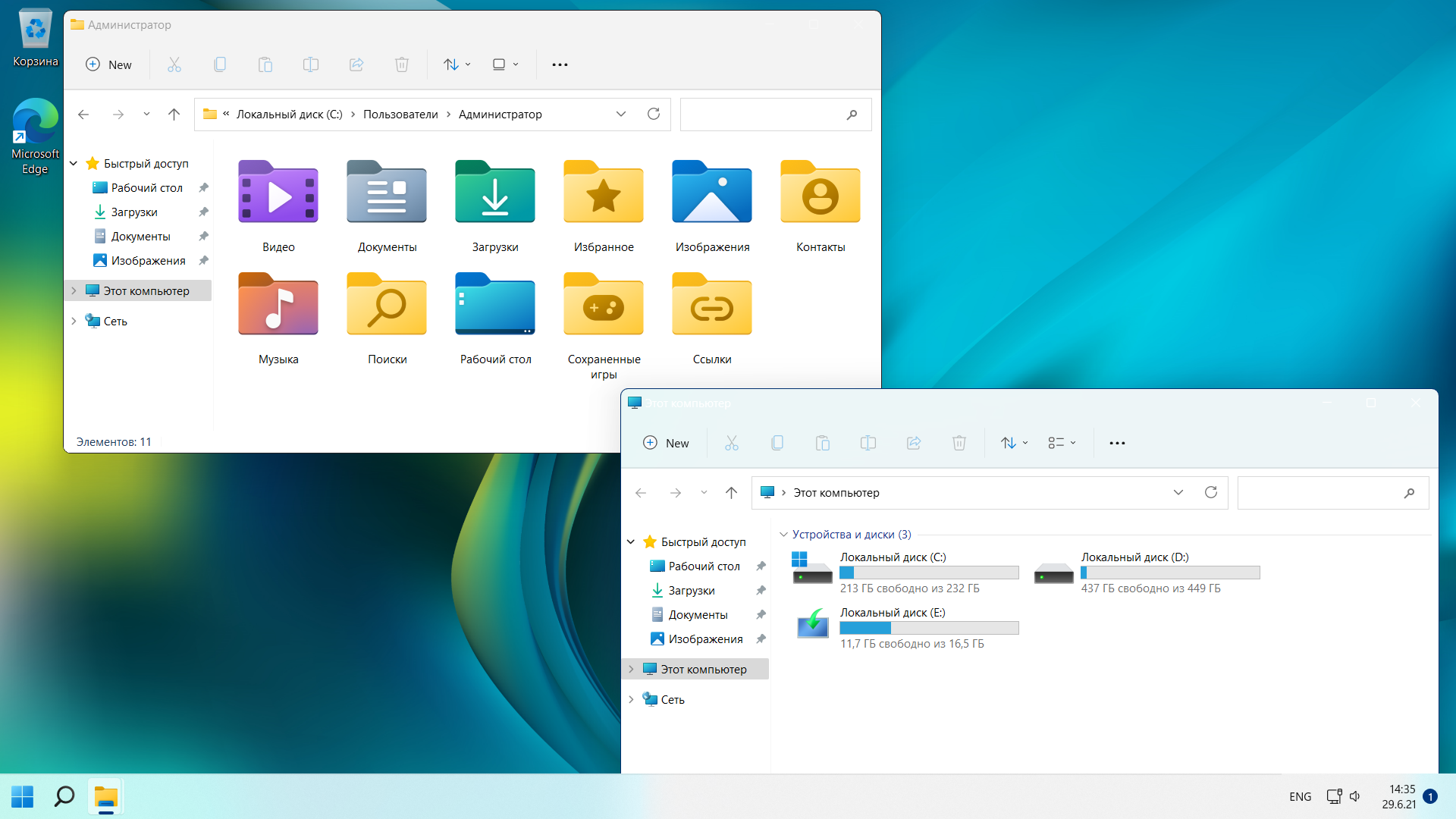Toggle sort order in File Explorer

[x=452, y=64]
